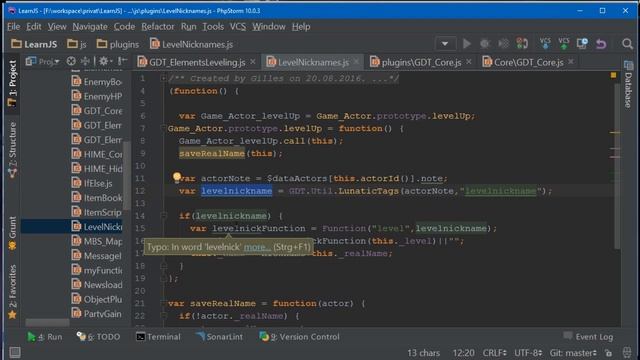Open Git: master branch menu
The width and height of the screenshot is (640, 360).
[x=573, y=353]
